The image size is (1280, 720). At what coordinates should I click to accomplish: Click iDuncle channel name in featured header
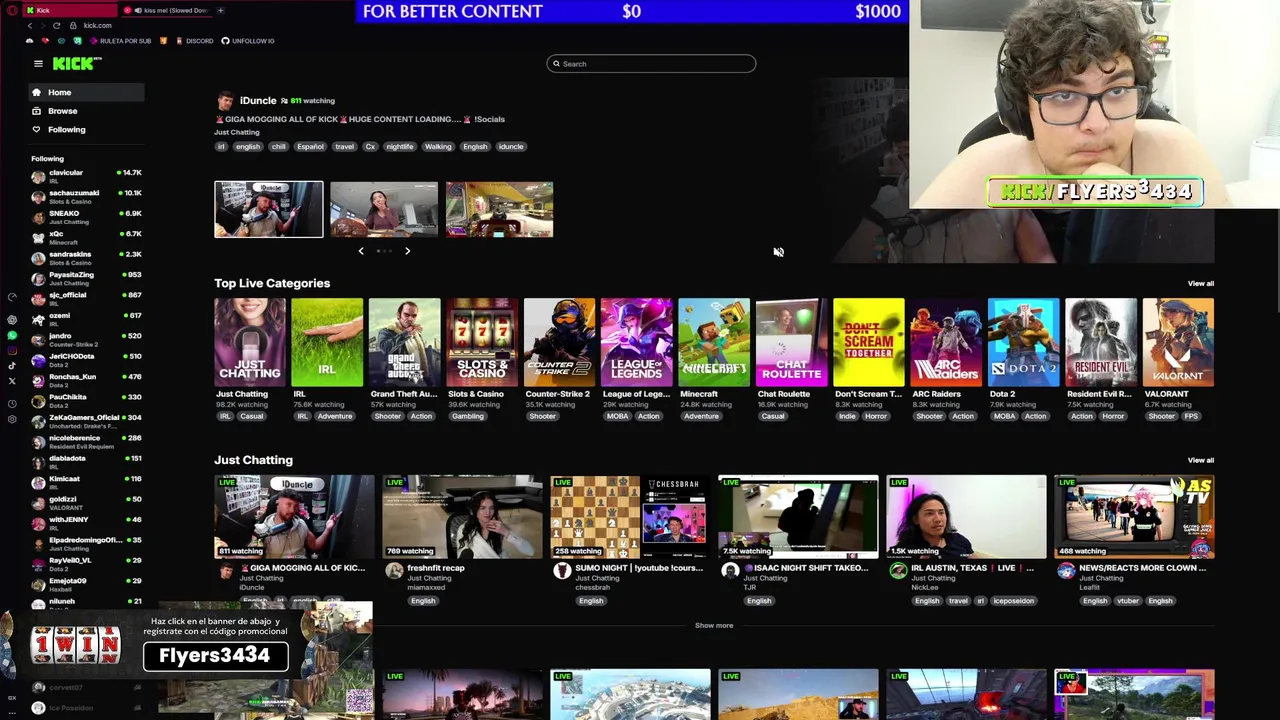[258, 100]
